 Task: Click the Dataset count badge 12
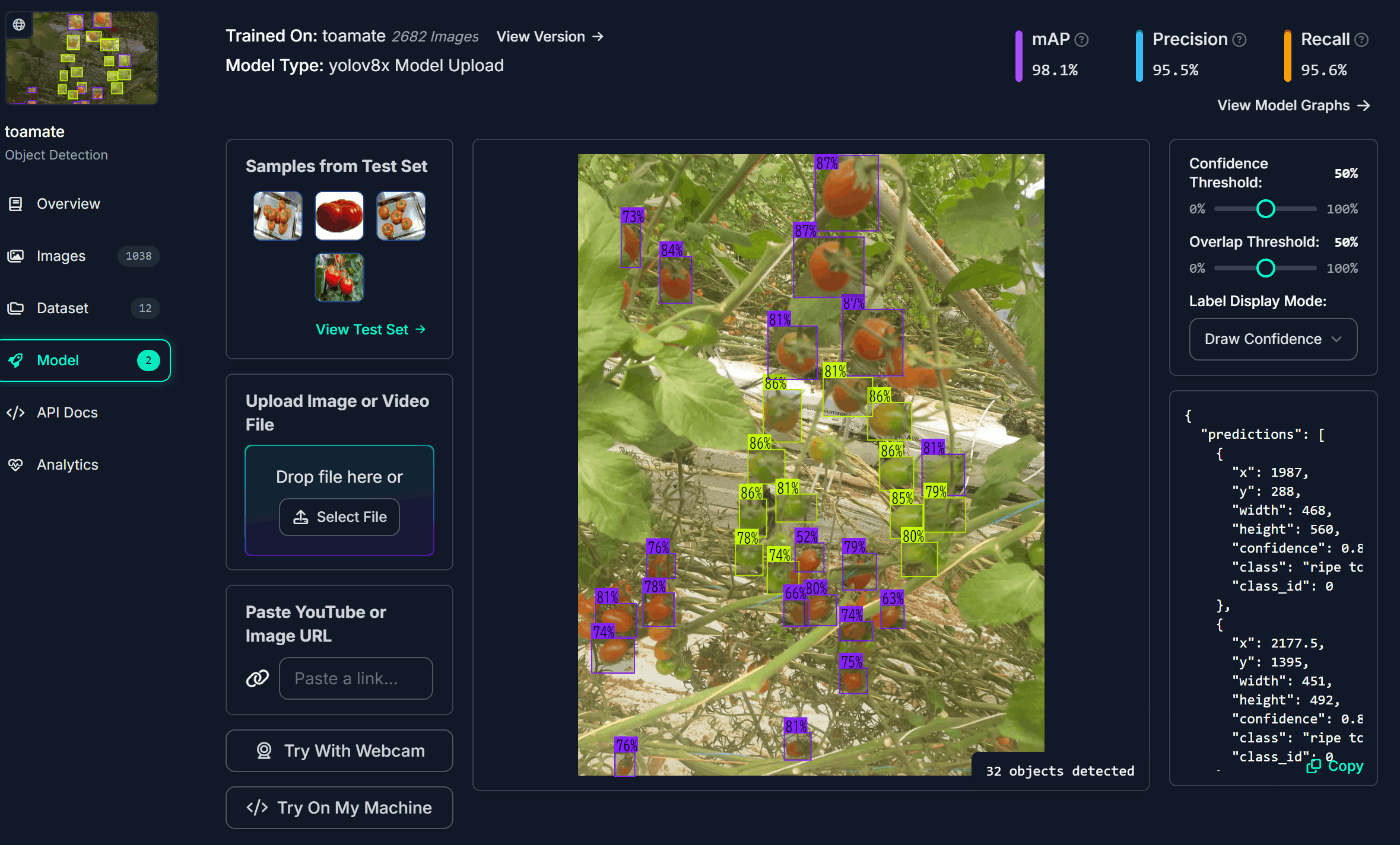pos(145,308)
